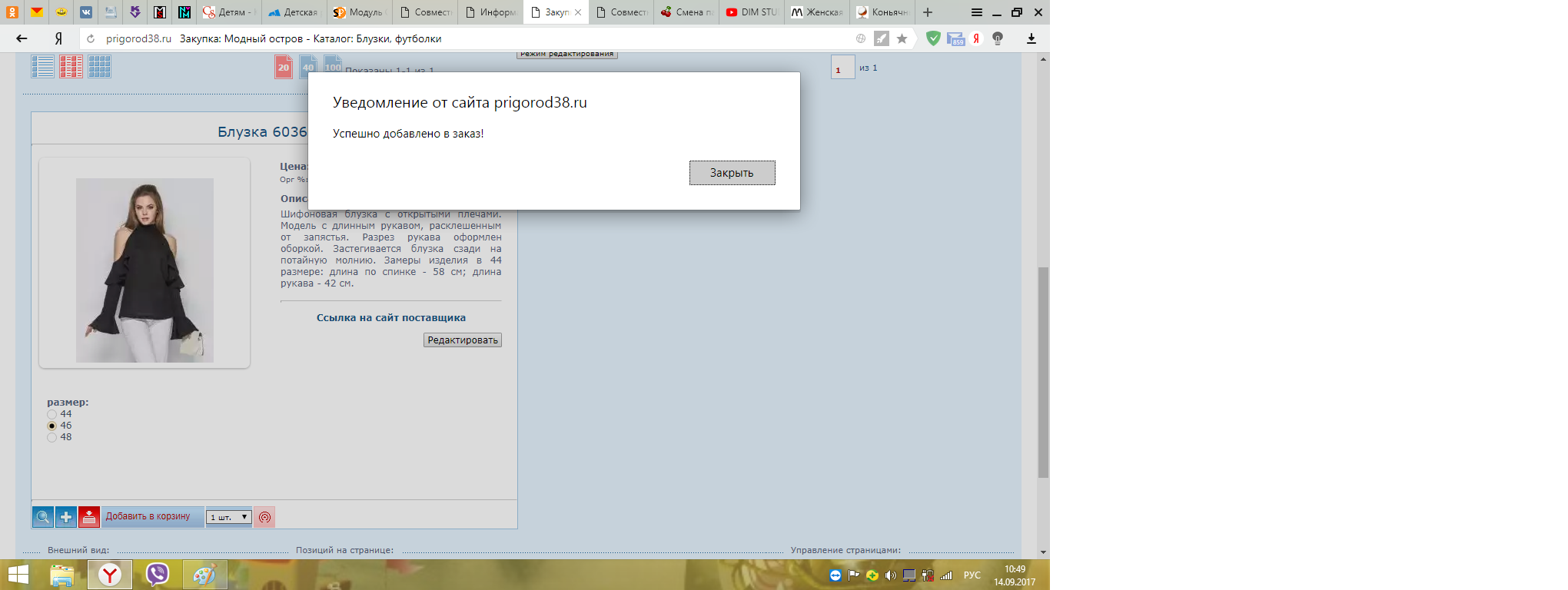This screenshot has width=1568, height=590.
Task: Open the lightbulb extension icon
Action: point(998,38)
